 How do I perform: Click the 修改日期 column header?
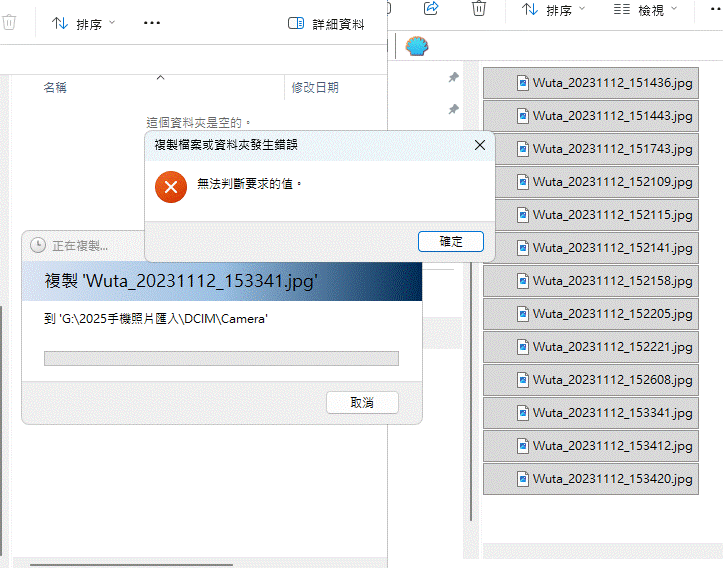pos(315,87)
